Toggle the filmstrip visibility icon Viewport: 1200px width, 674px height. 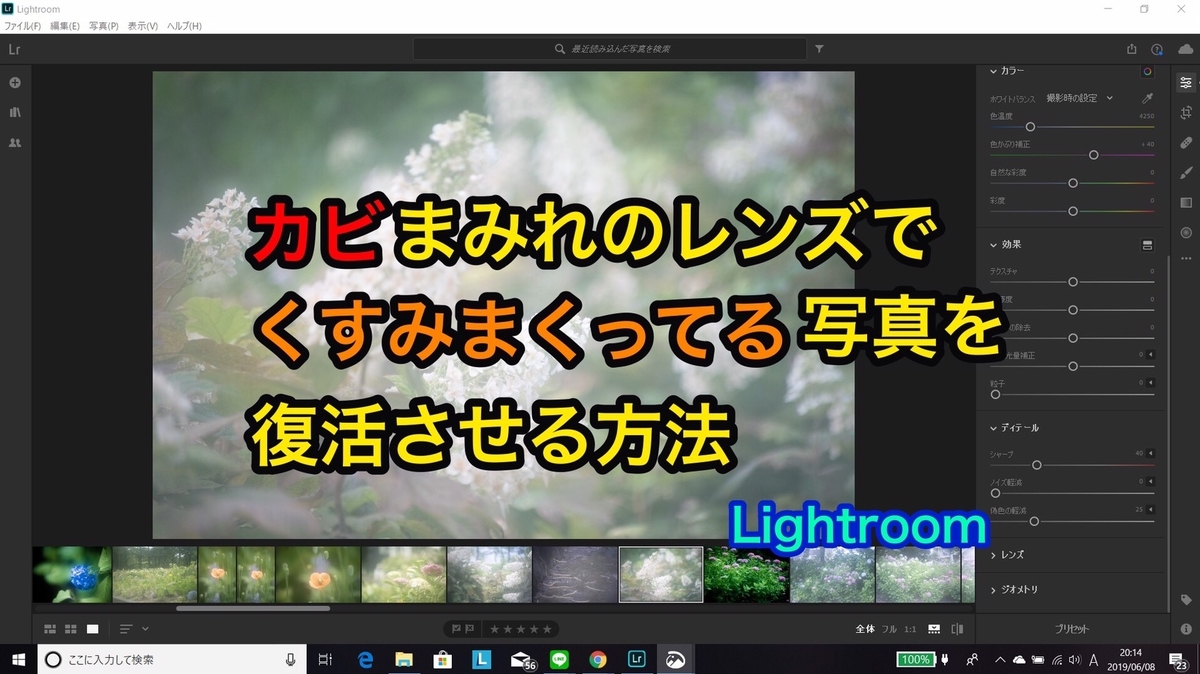pyautogui.click(x=934, y=629)
